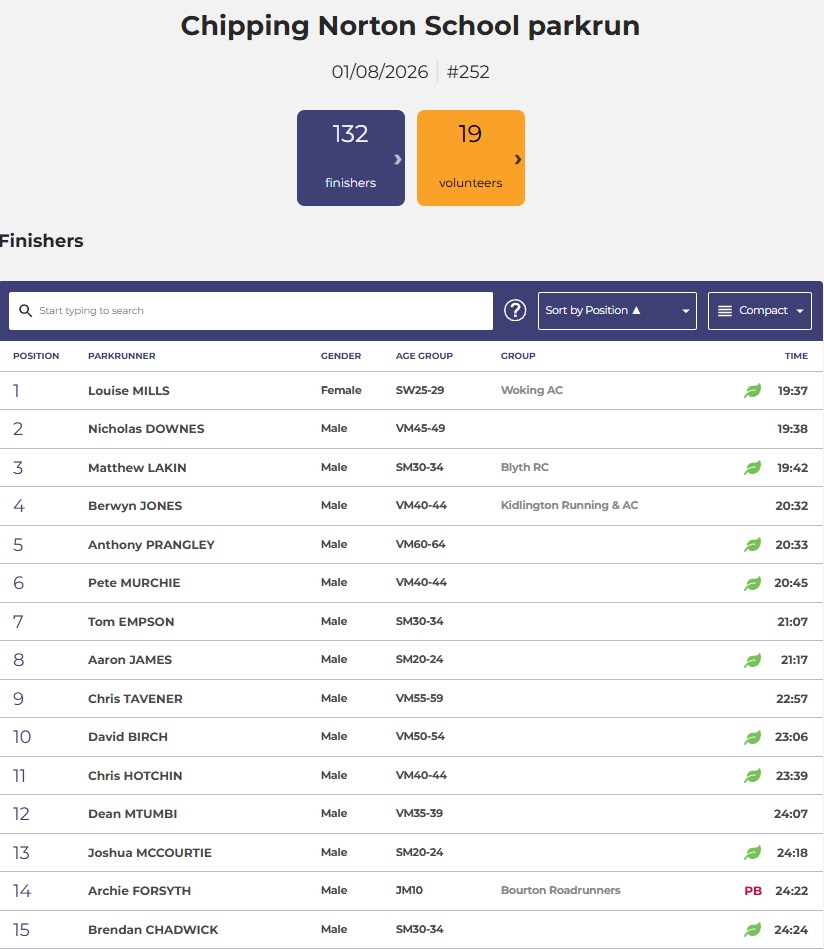Click the leaf icon in David BIRCH's row

[x=753, y=737]
